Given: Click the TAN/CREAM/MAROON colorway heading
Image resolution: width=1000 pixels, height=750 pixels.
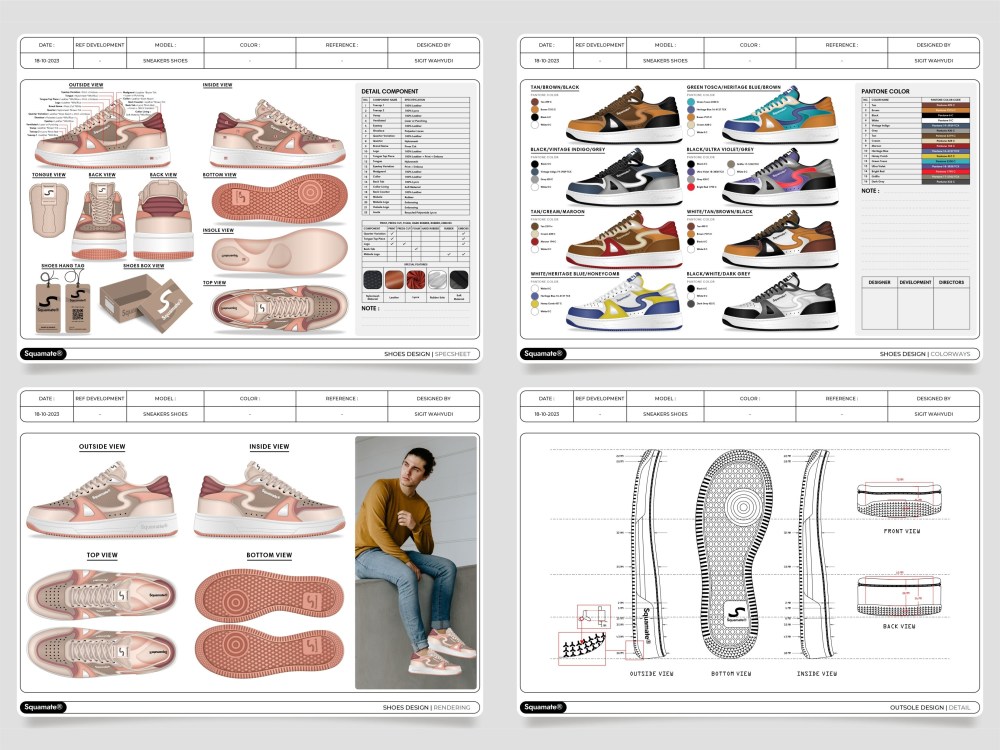Looking at the screenshot, I should (557, 211).
